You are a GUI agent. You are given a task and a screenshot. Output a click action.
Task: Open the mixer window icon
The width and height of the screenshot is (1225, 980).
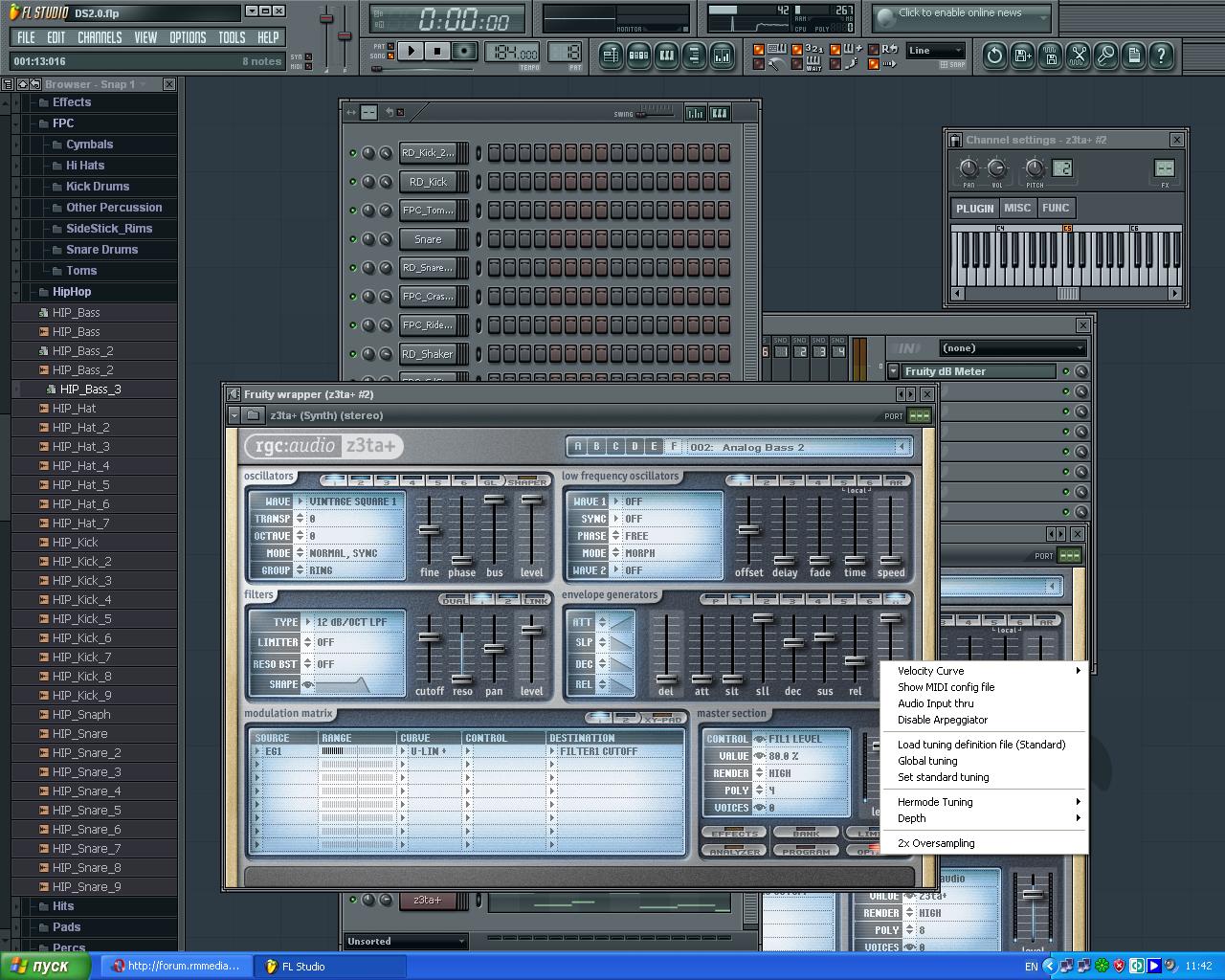(722, 56)
